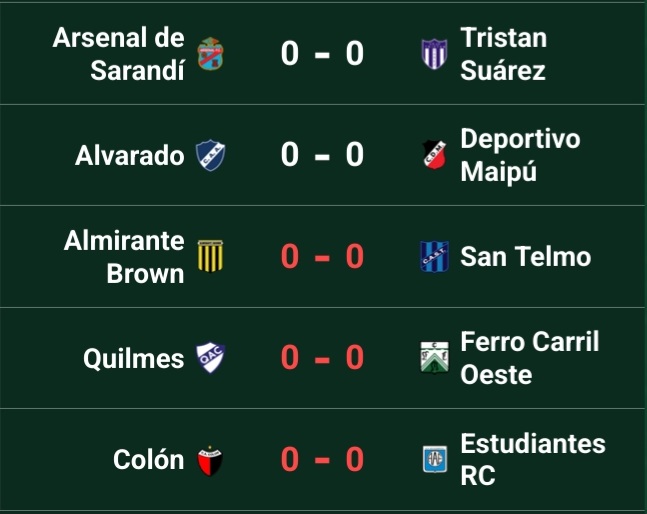Click the Deportivo Maipú team name

520,155
